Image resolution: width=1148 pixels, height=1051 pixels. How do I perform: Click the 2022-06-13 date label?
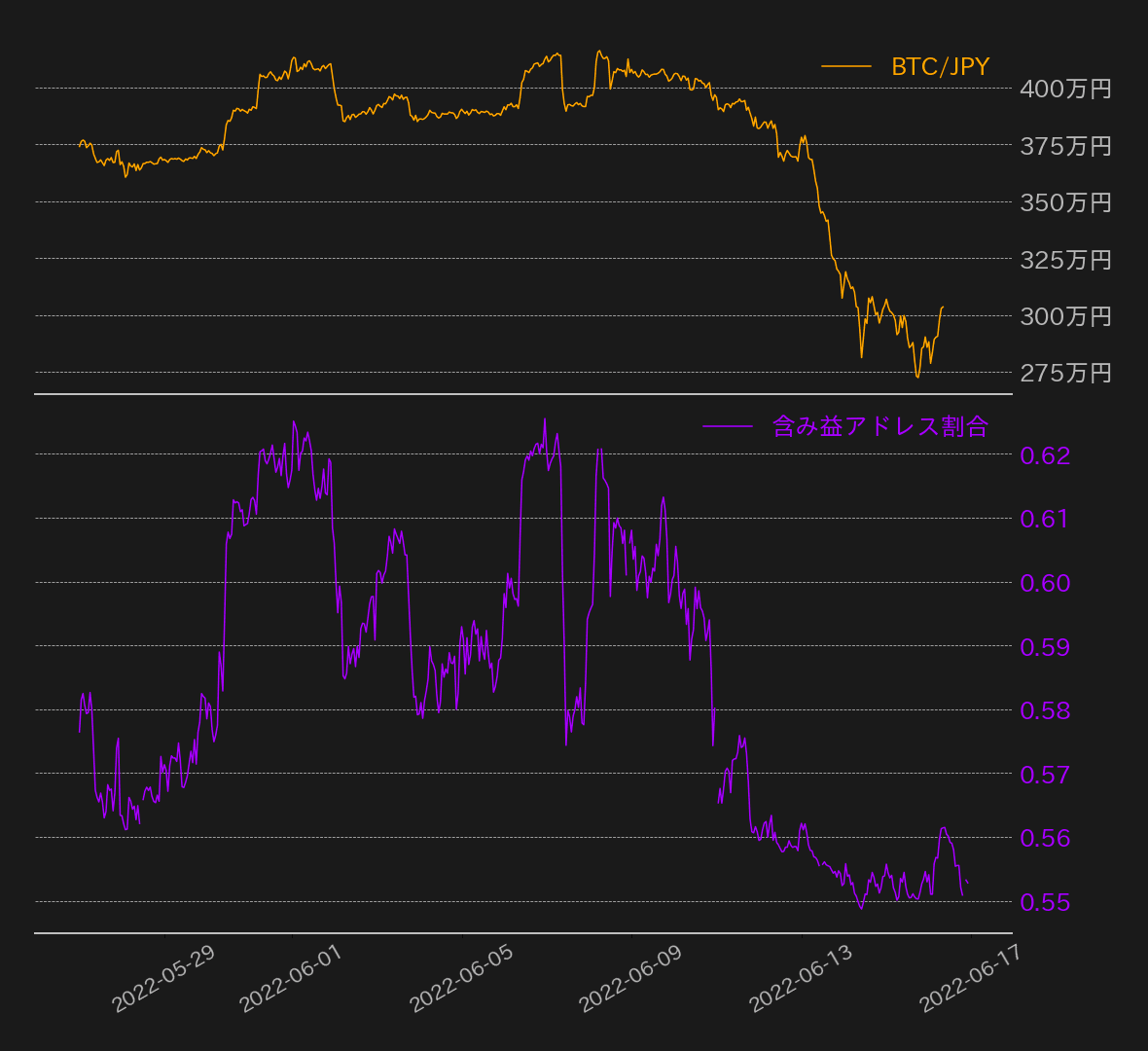click(801, 978)
